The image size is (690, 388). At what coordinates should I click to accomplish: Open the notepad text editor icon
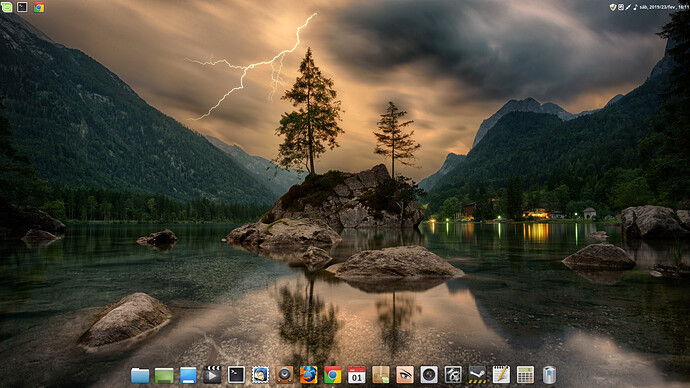[x=501, y=375]
